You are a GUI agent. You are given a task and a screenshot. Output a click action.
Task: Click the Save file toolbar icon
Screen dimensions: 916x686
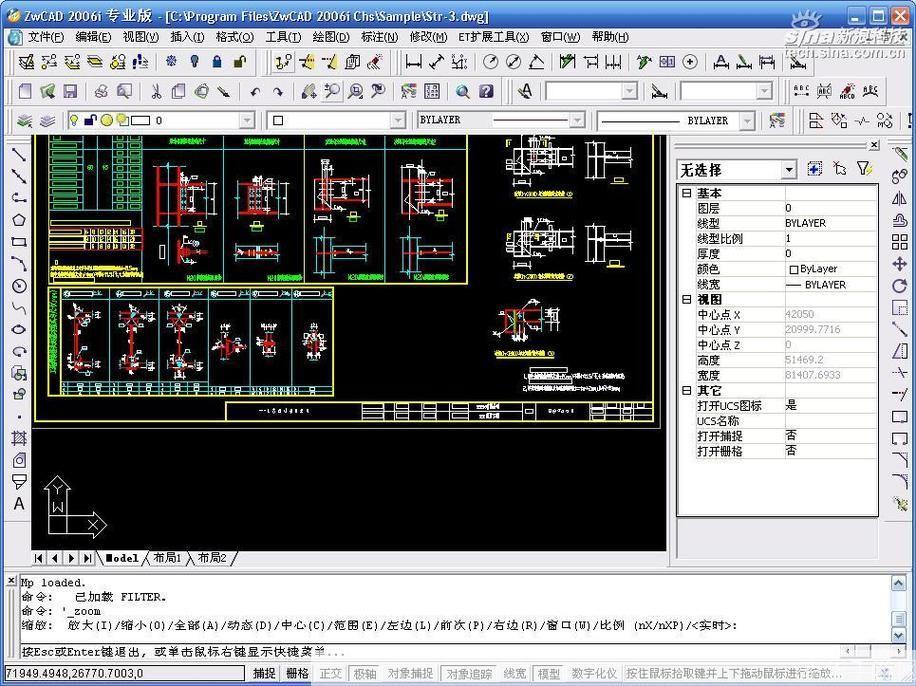(x=70, y=91)
